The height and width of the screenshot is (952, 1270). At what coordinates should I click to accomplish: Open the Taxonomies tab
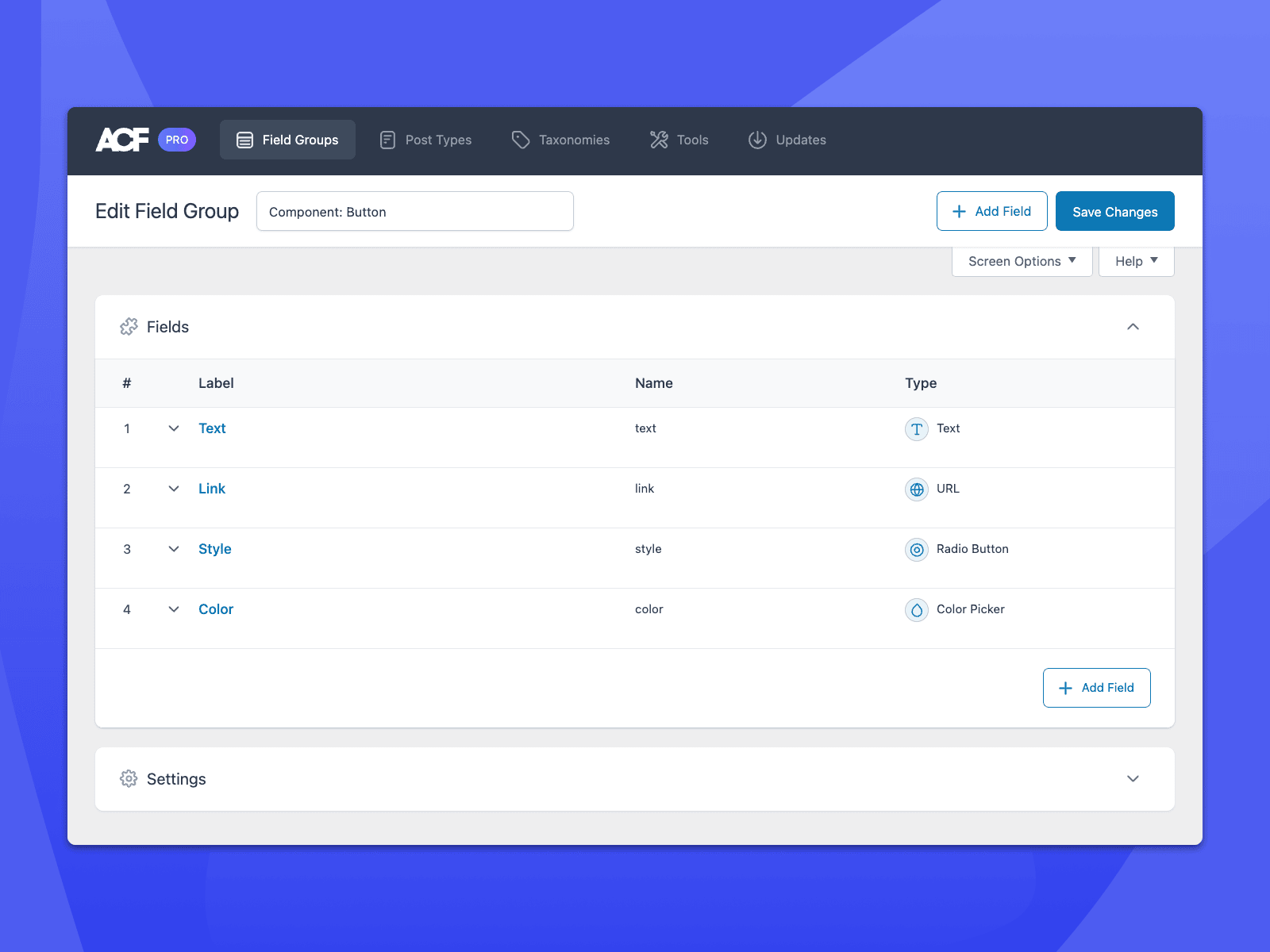560,140
